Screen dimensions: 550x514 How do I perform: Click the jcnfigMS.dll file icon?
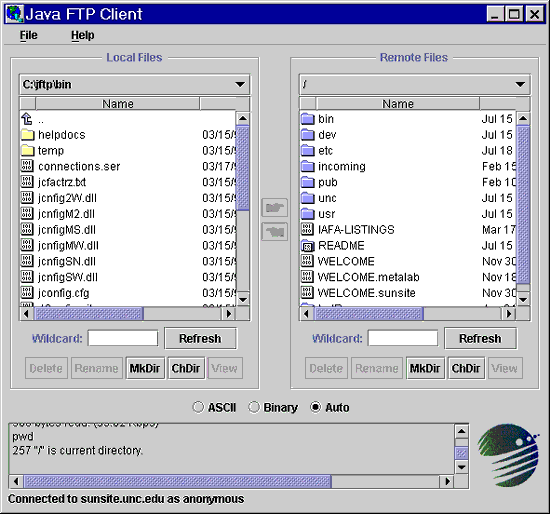tap(27, 229)
